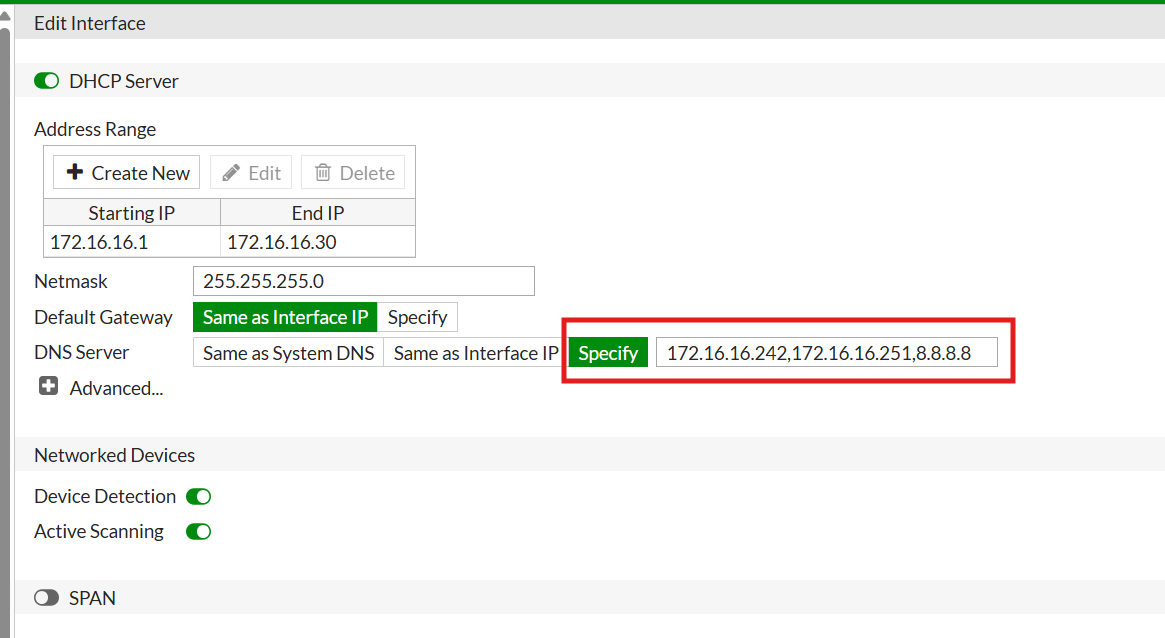Enable the SPAN toggle
The height and width of the screenshot is (638, 1165).
click(46, 598)
